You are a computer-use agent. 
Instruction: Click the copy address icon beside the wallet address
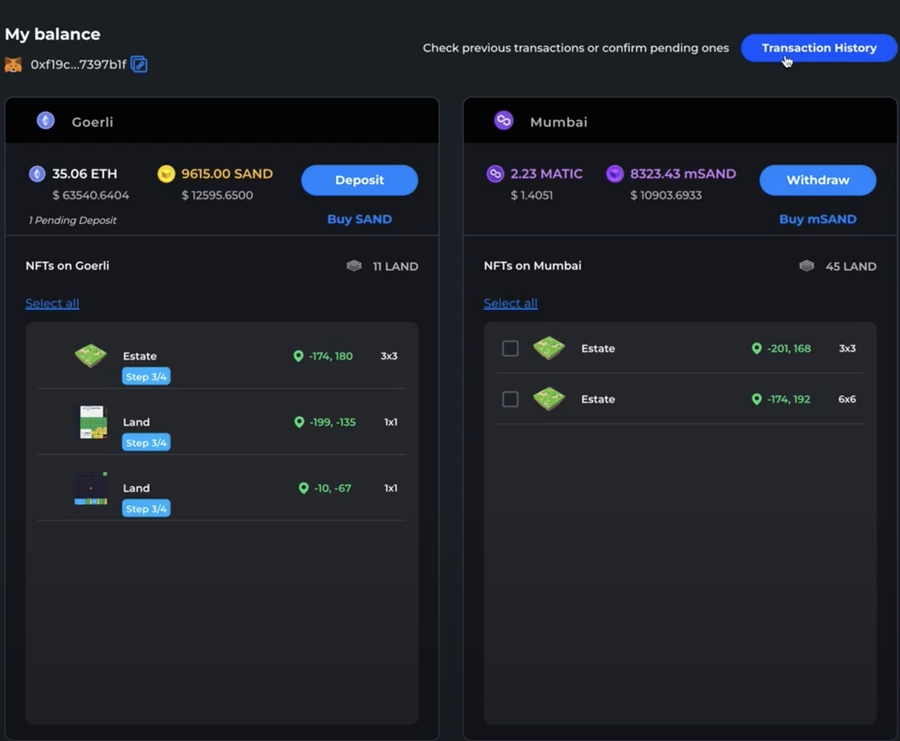coord(139,65)
